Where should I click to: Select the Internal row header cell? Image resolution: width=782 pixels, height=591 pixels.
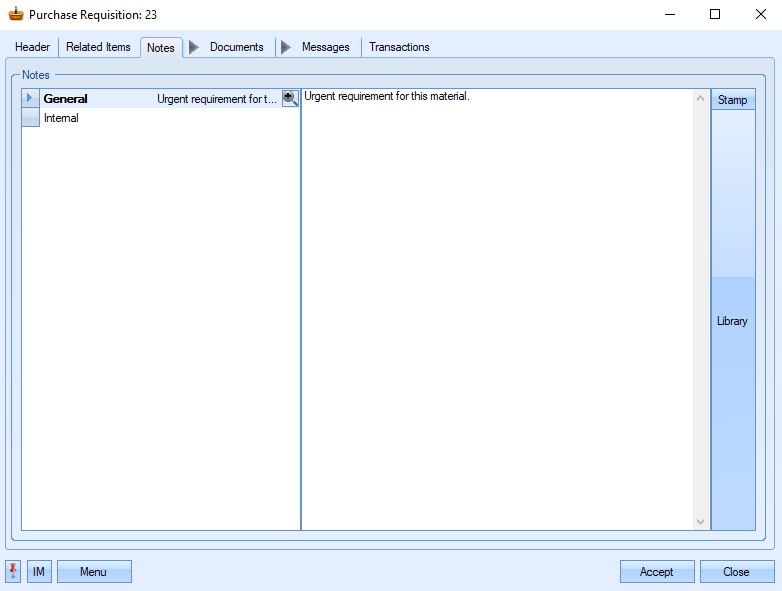pyautogui.click(x=30, y=118)
